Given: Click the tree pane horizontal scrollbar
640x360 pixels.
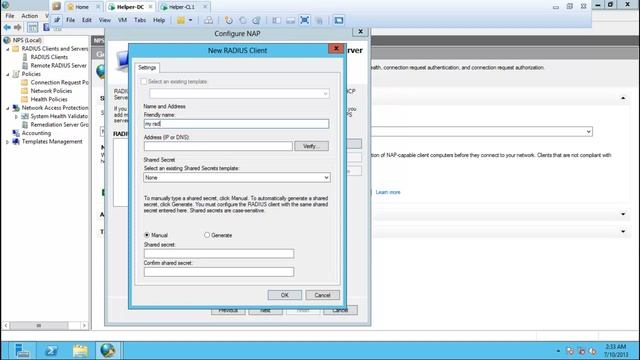Looking at the screenshot, I should pos(45,325).
